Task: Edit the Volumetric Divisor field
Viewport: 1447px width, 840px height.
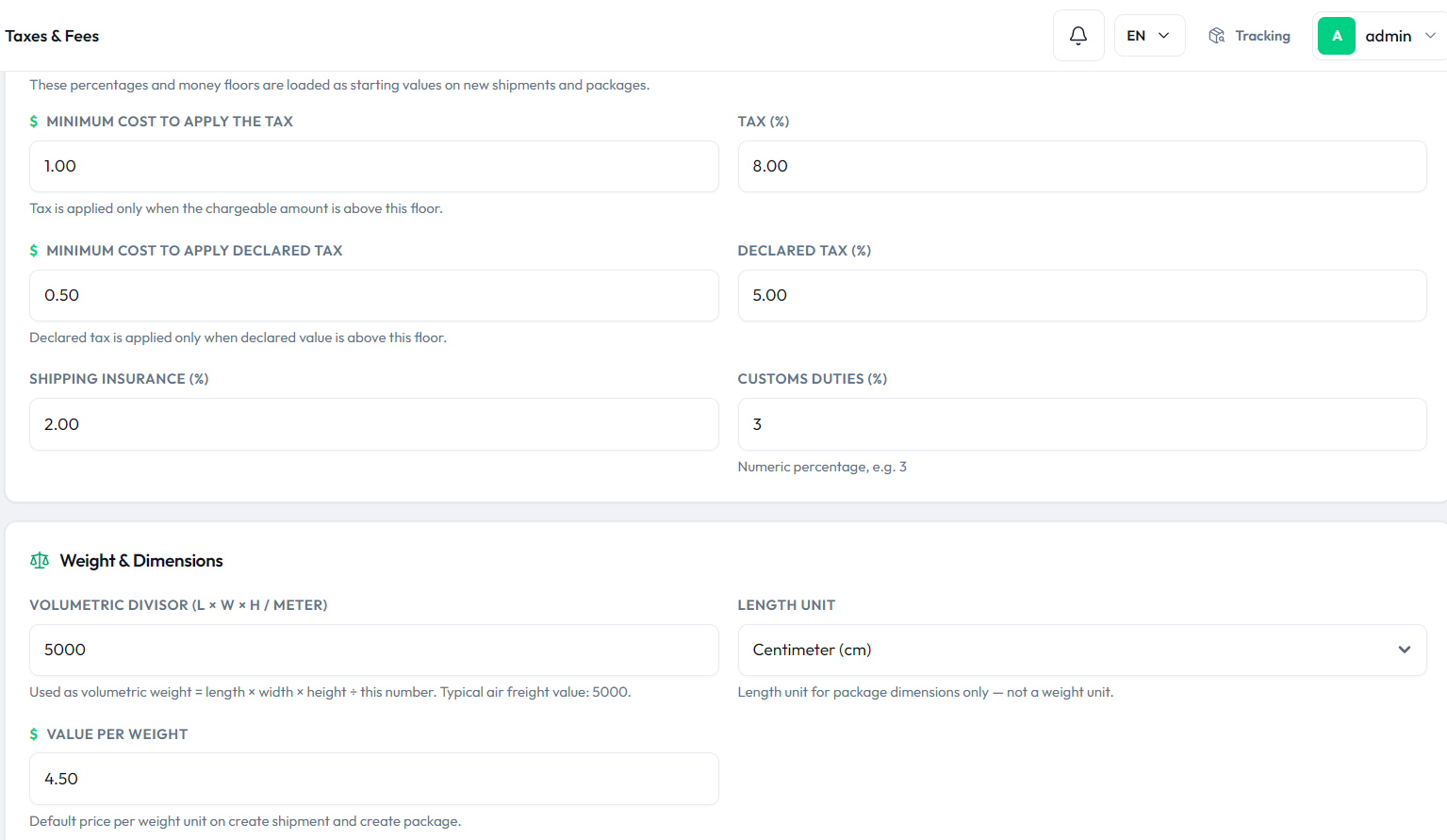Action: 374,650
